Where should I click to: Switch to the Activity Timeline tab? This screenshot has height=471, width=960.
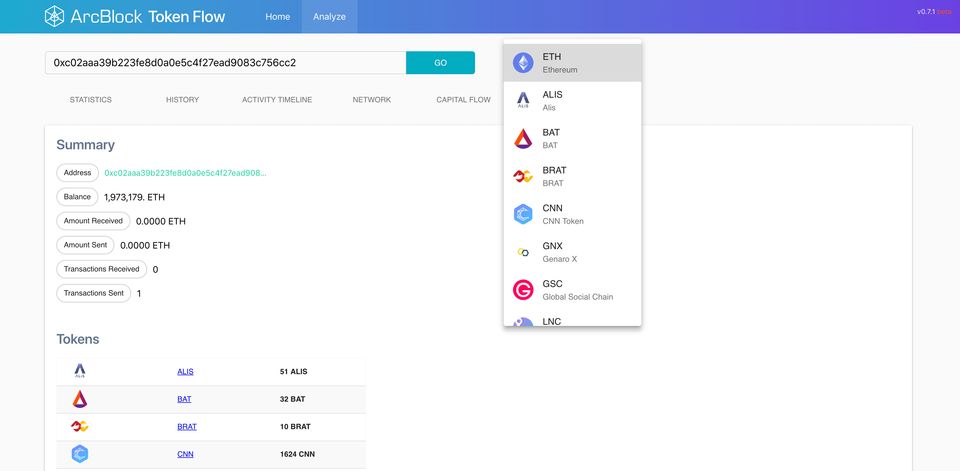(277, 100)
